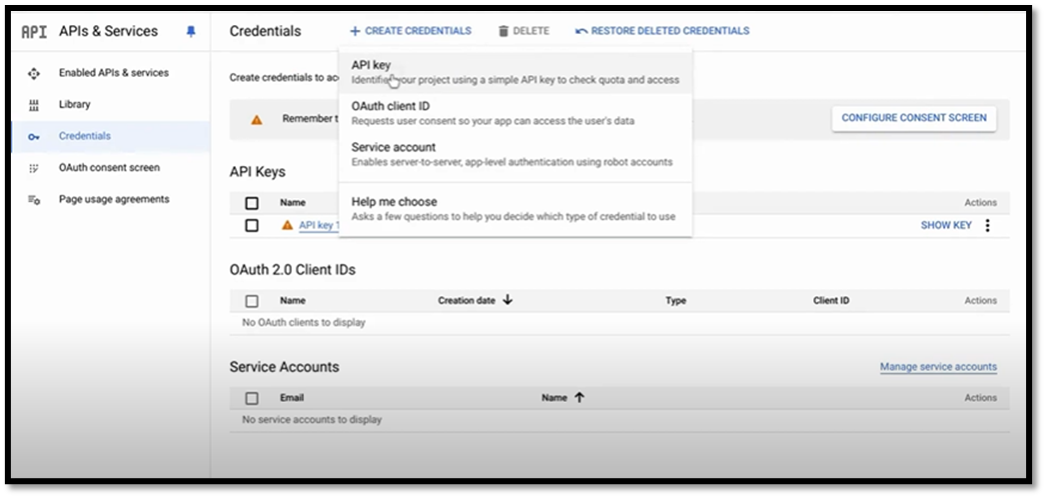Screen dimensions: 1045x497
Task: Click the Actions column header in API Keys table
Action: tap(981, 203)
